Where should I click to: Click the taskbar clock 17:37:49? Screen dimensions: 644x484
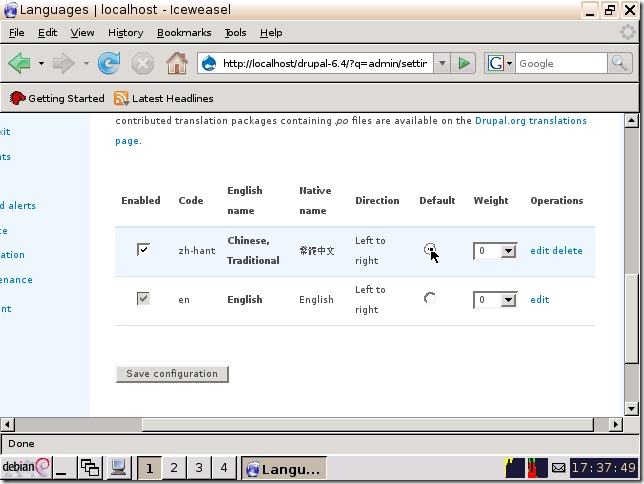(x=604, y=468)
